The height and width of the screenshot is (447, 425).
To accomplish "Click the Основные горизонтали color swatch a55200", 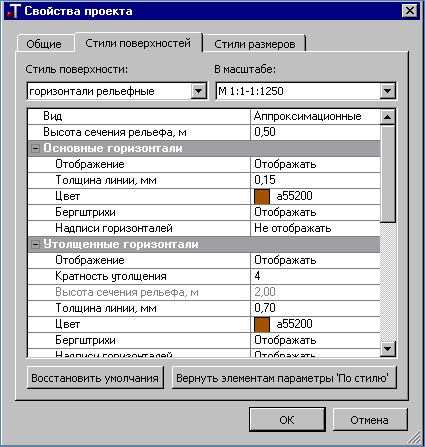I will click(x=262, y=196).
